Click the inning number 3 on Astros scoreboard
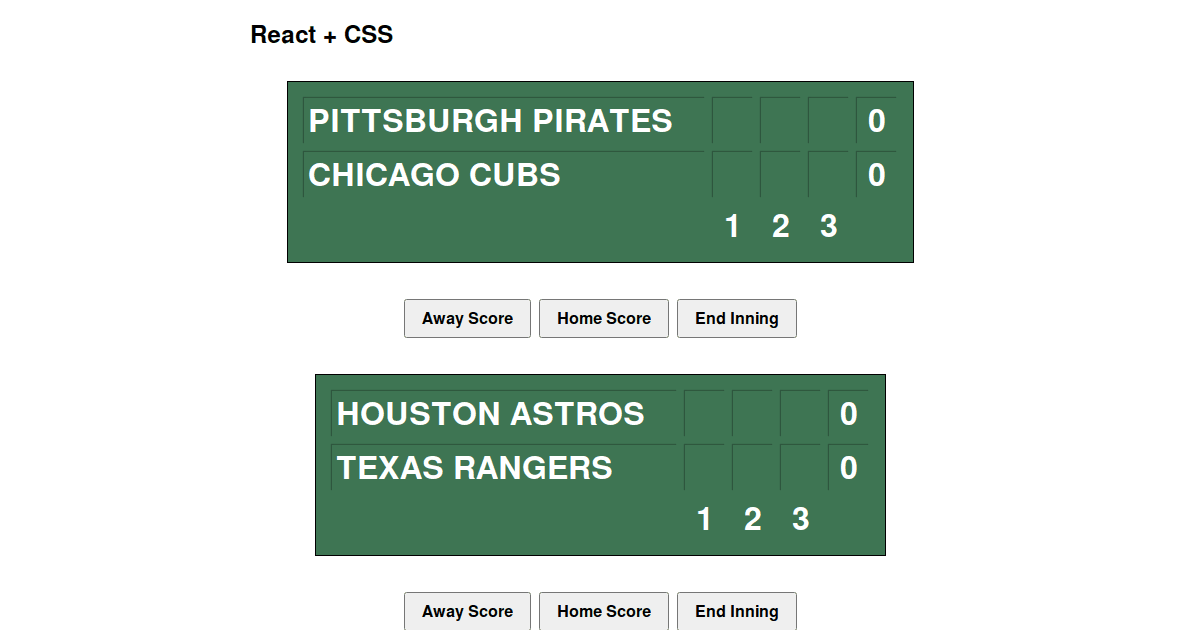The width and height of the screenshot is (1200, 630). [800, 519]
